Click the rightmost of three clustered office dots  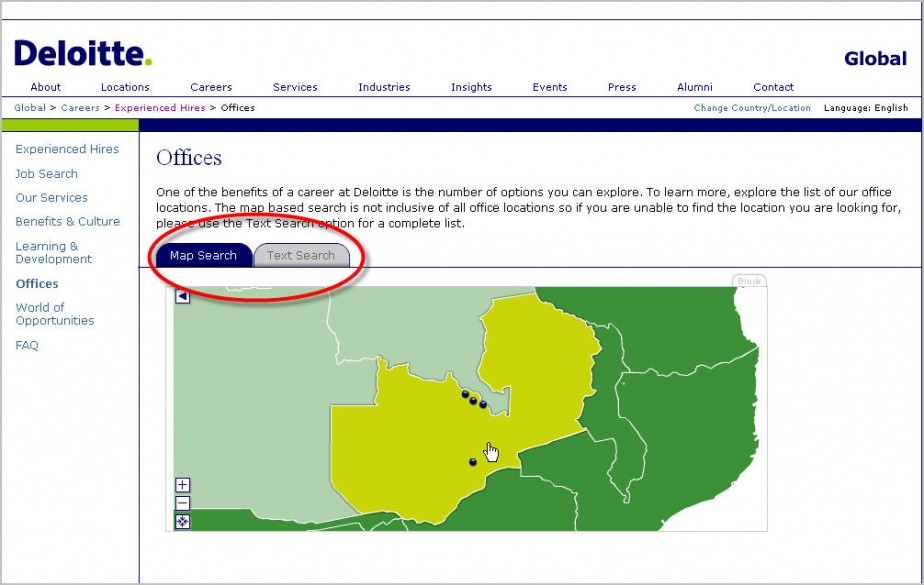483,405
